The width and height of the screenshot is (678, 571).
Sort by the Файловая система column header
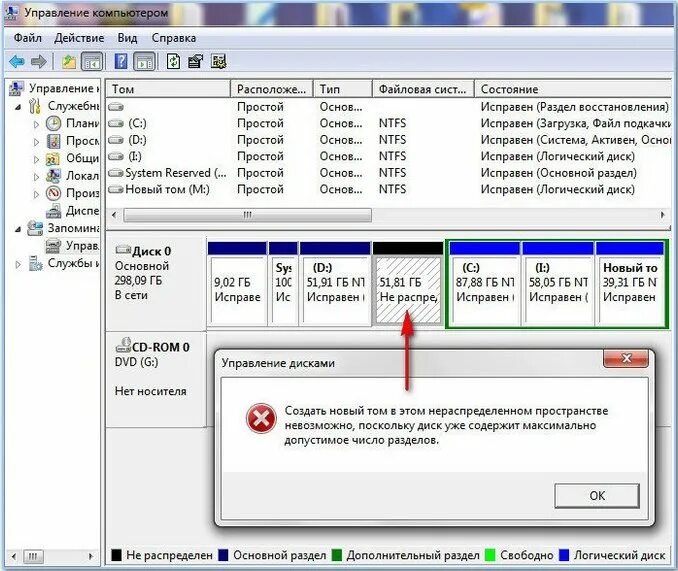[423, 89]
